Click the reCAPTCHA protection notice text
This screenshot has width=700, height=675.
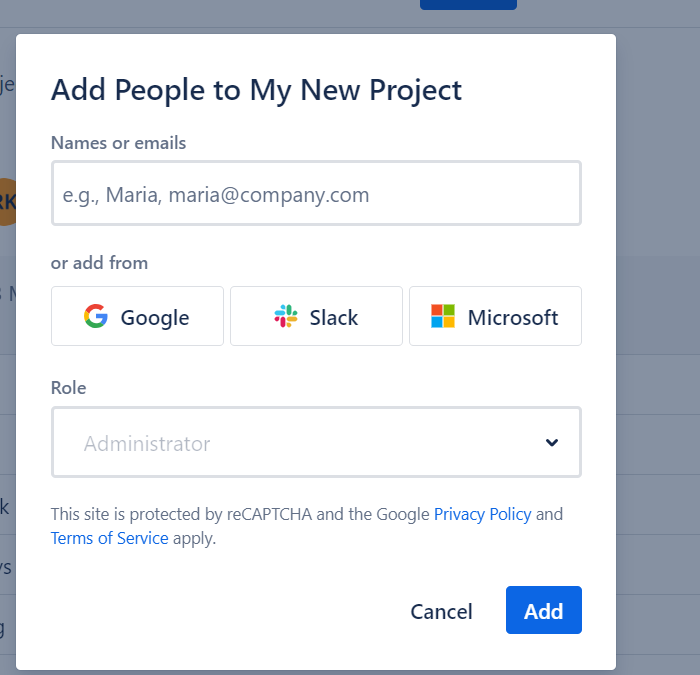(x=240, y=514)
